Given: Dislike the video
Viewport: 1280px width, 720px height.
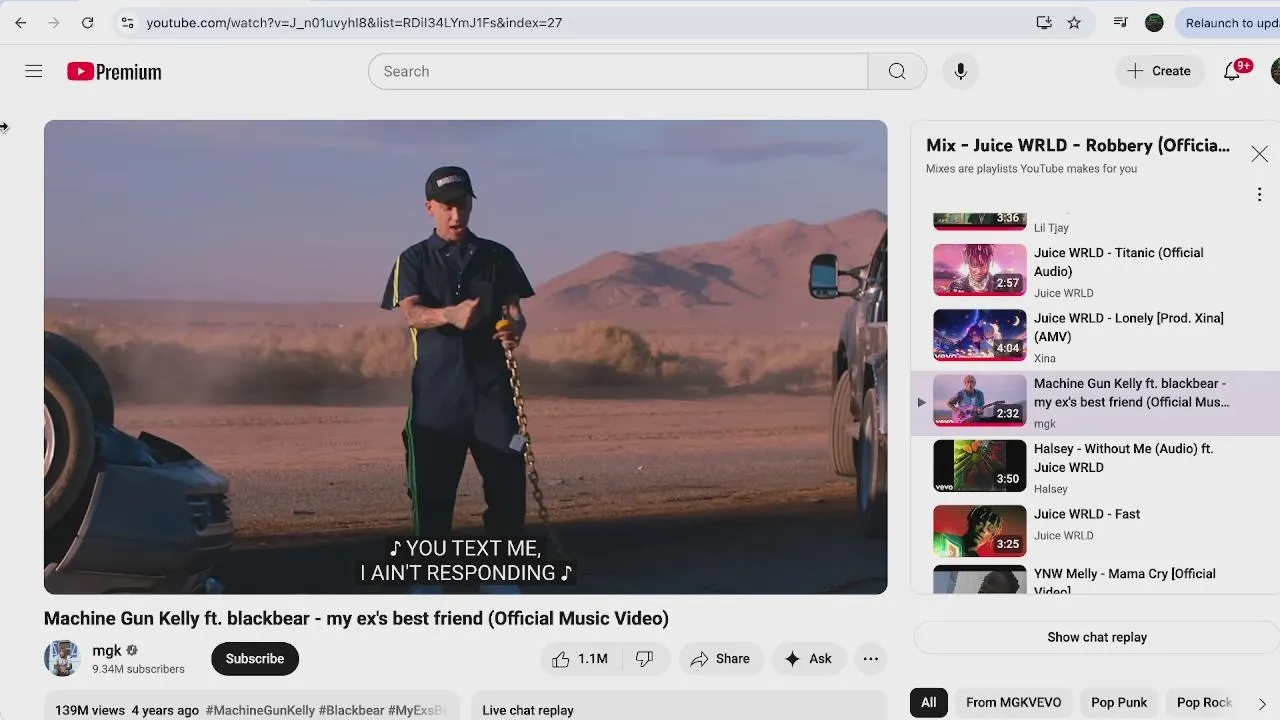Looking at the screenshot, I should point(645,658).
